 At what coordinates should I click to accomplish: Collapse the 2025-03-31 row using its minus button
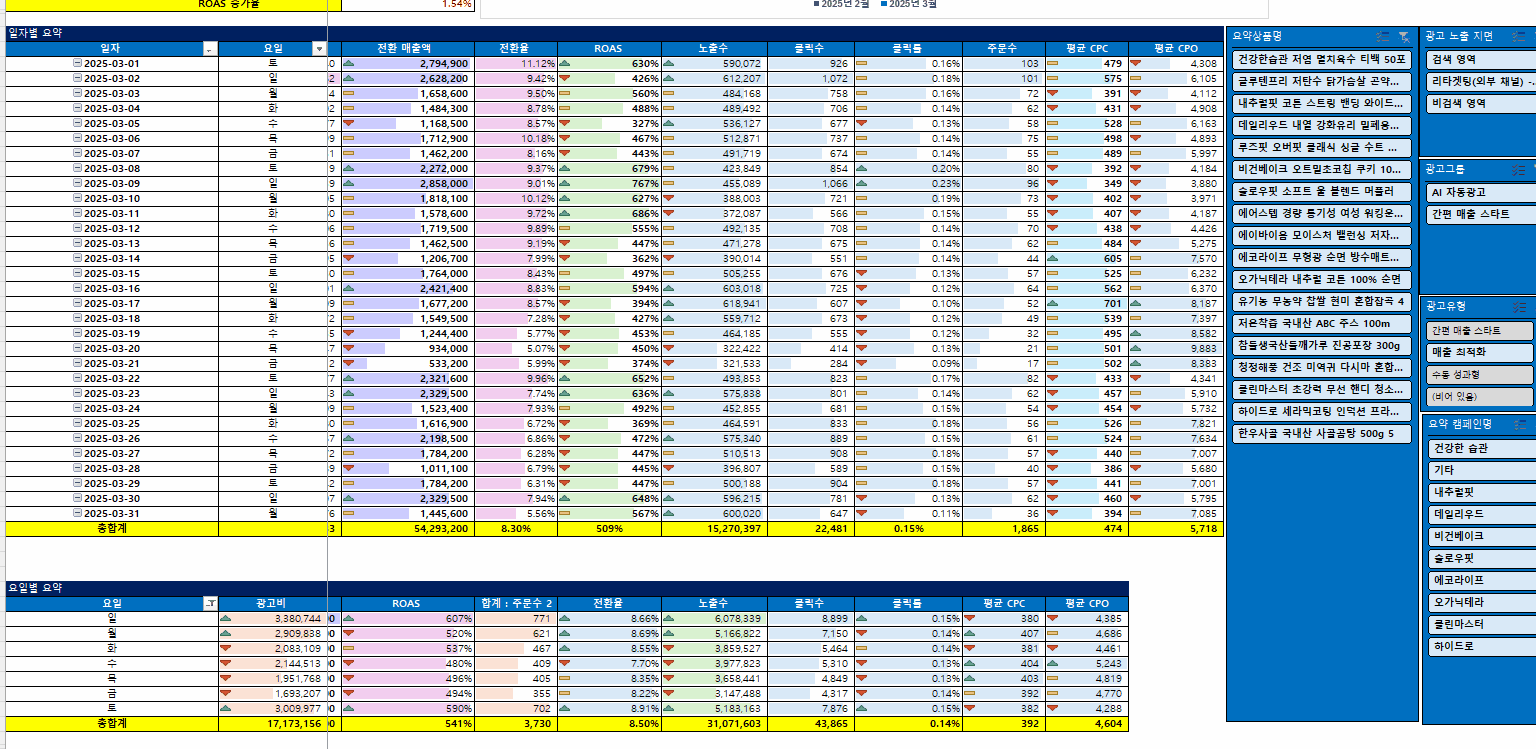[x=77, y=514]
